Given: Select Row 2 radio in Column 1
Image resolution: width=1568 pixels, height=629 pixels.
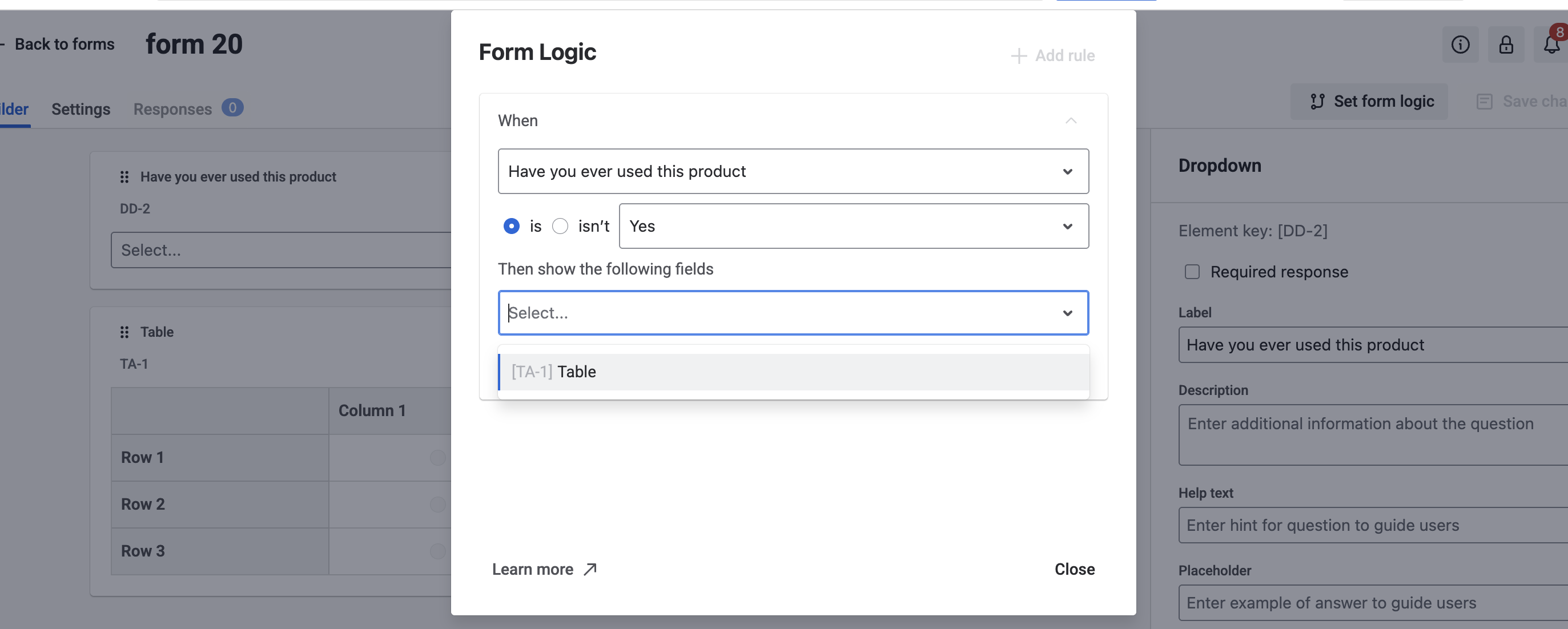Looking at the screenshot, I should coord(437,505).
